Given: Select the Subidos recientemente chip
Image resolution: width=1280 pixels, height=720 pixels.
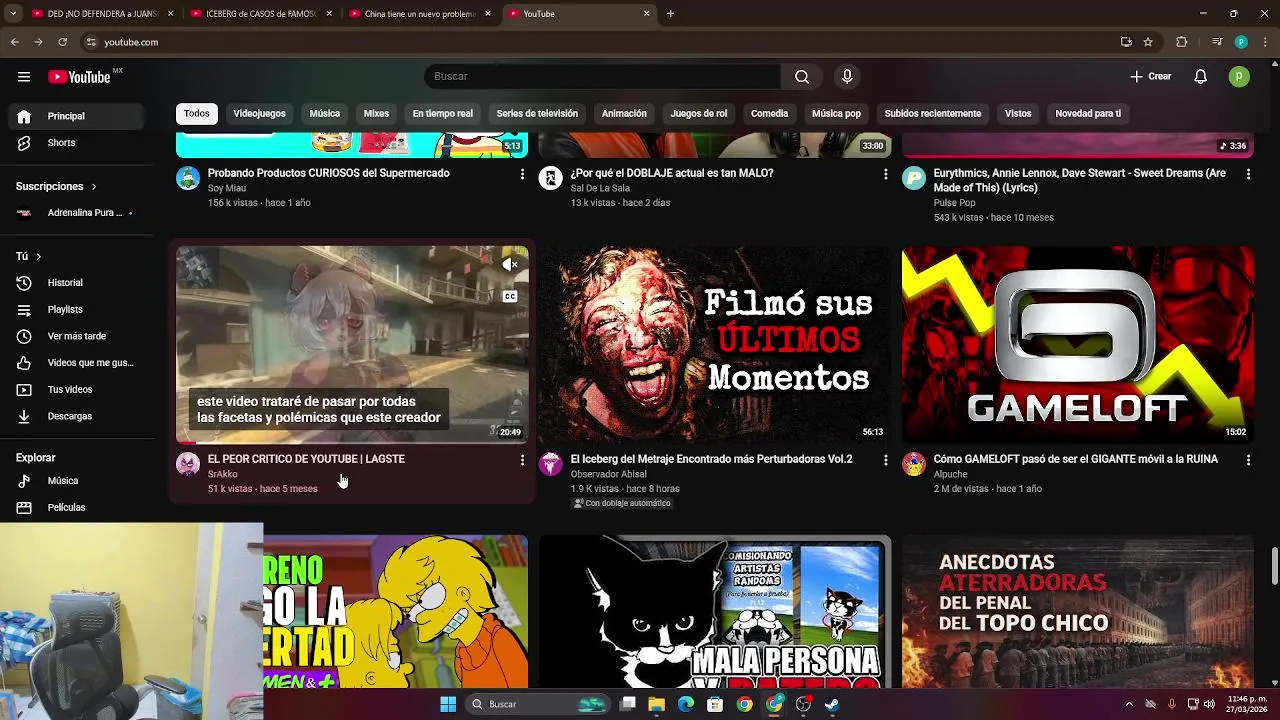Looking at the screenshot, I should tap(933, 114).
